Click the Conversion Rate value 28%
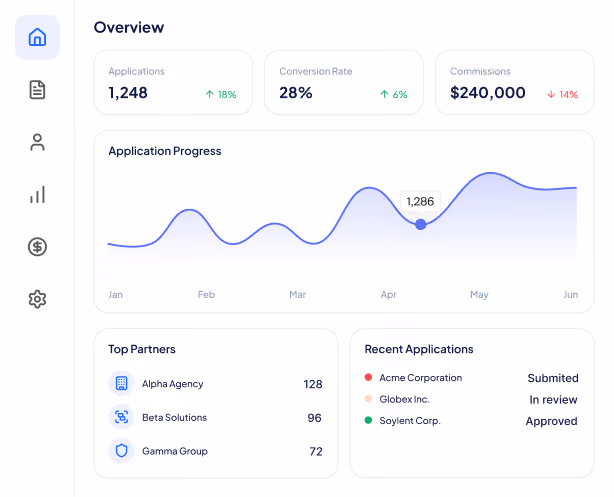The image size is (614, 497). pyautogui.click(x=296, y=93)
